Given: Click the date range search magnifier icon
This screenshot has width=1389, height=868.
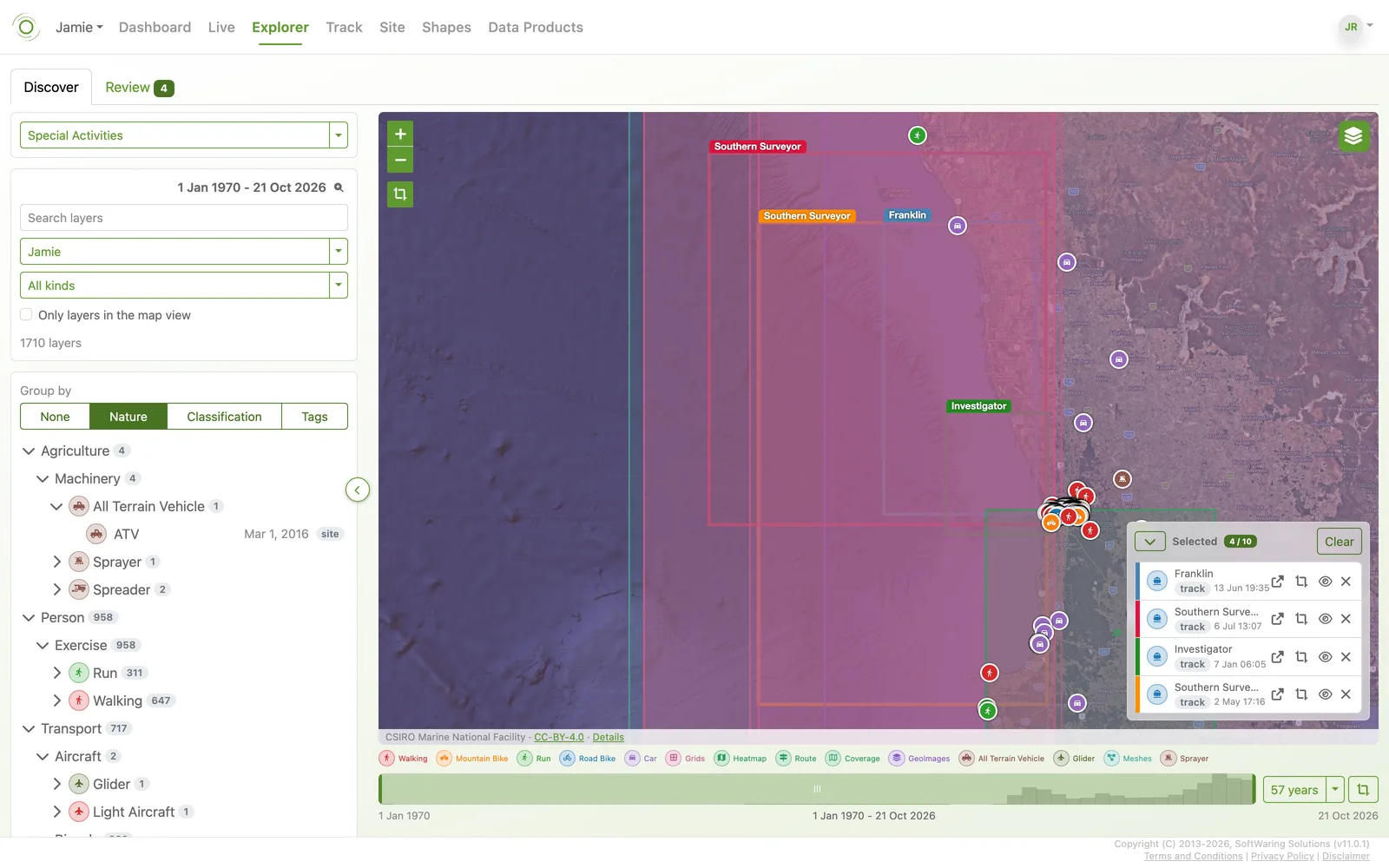Looking at the screenshot, I should tap(339, 187).
